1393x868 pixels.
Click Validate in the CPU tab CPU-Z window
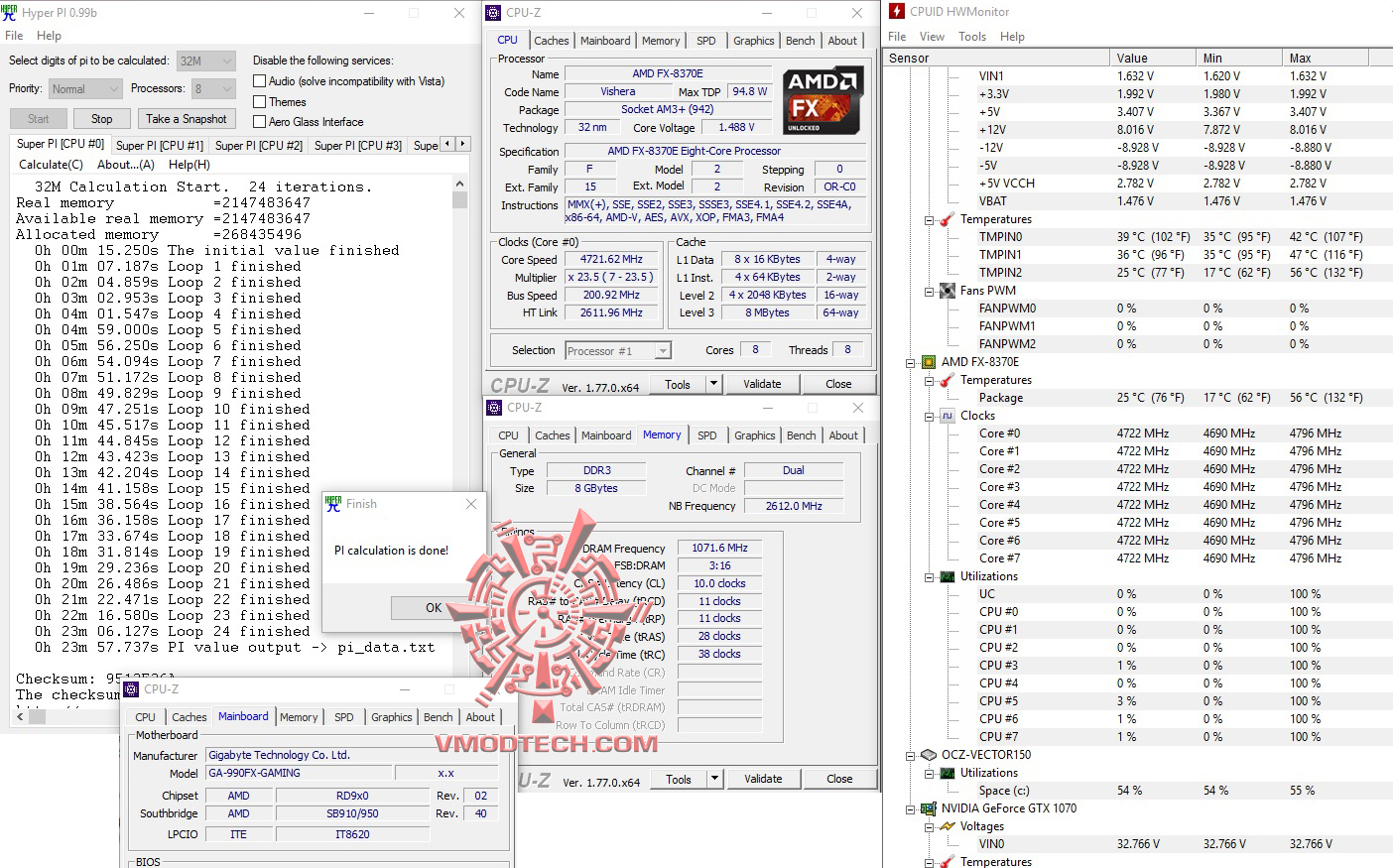point(762,384)
